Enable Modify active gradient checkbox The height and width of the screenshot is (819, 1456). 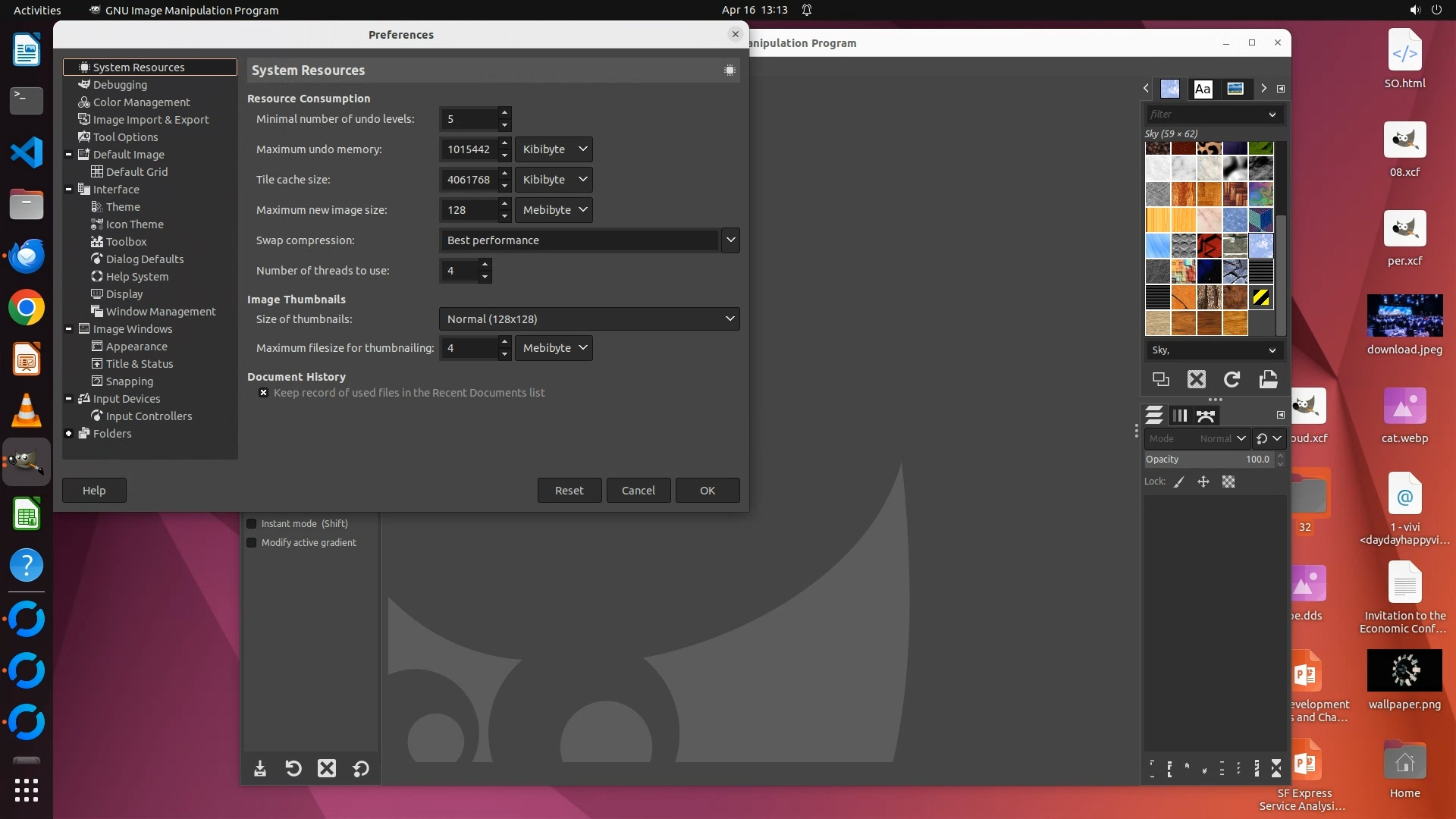252,543
